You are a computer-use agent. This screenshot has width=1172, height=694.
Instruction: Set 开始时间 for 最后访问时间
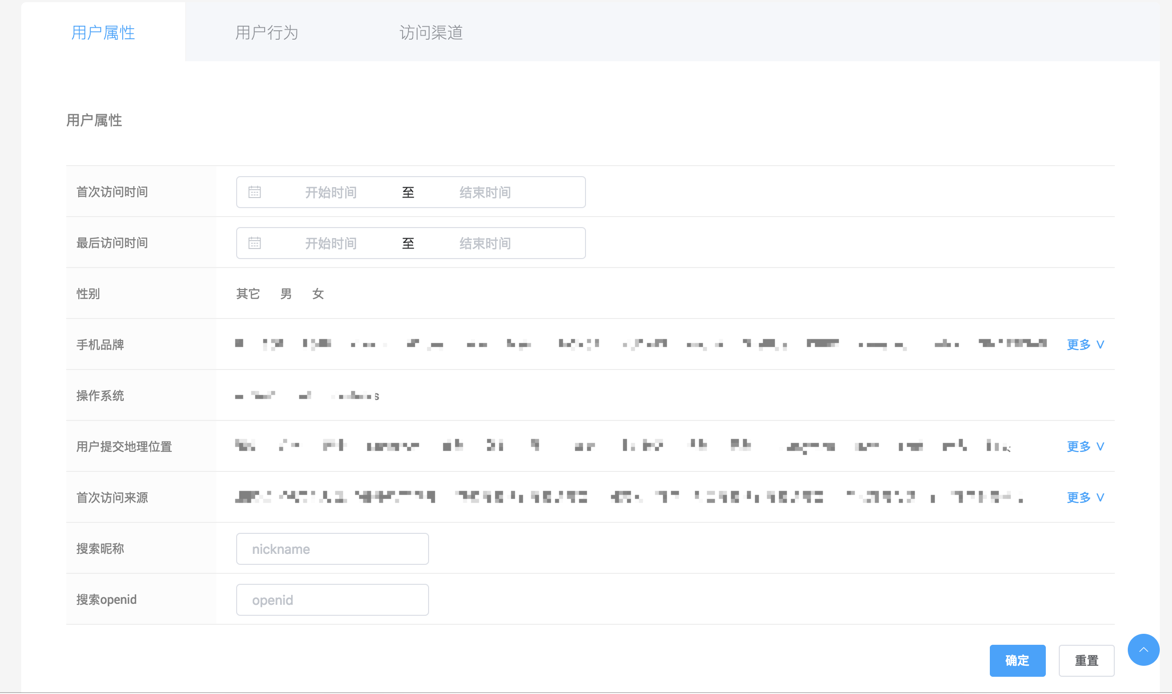click(331, 243)
